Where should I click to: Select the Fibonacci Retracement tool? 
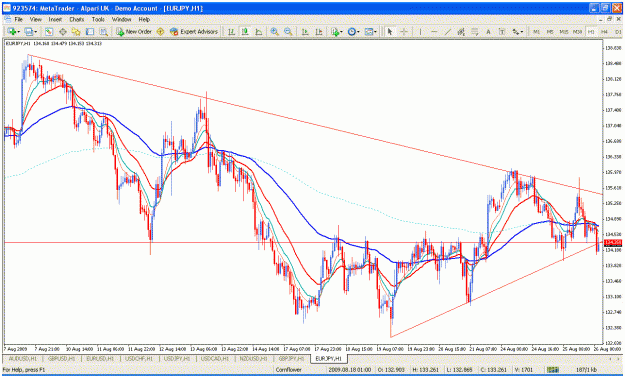tap(475, 31)
